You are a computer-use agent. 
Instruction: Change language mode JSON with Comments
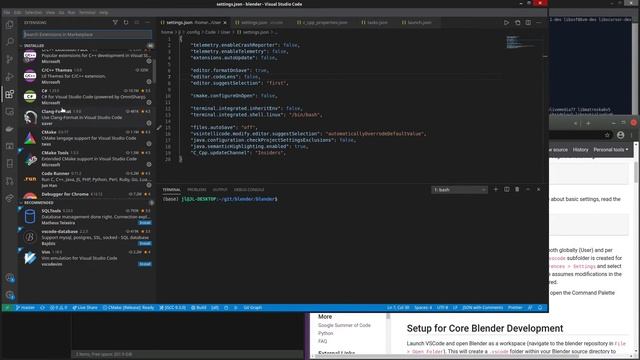tap(483, 308)
